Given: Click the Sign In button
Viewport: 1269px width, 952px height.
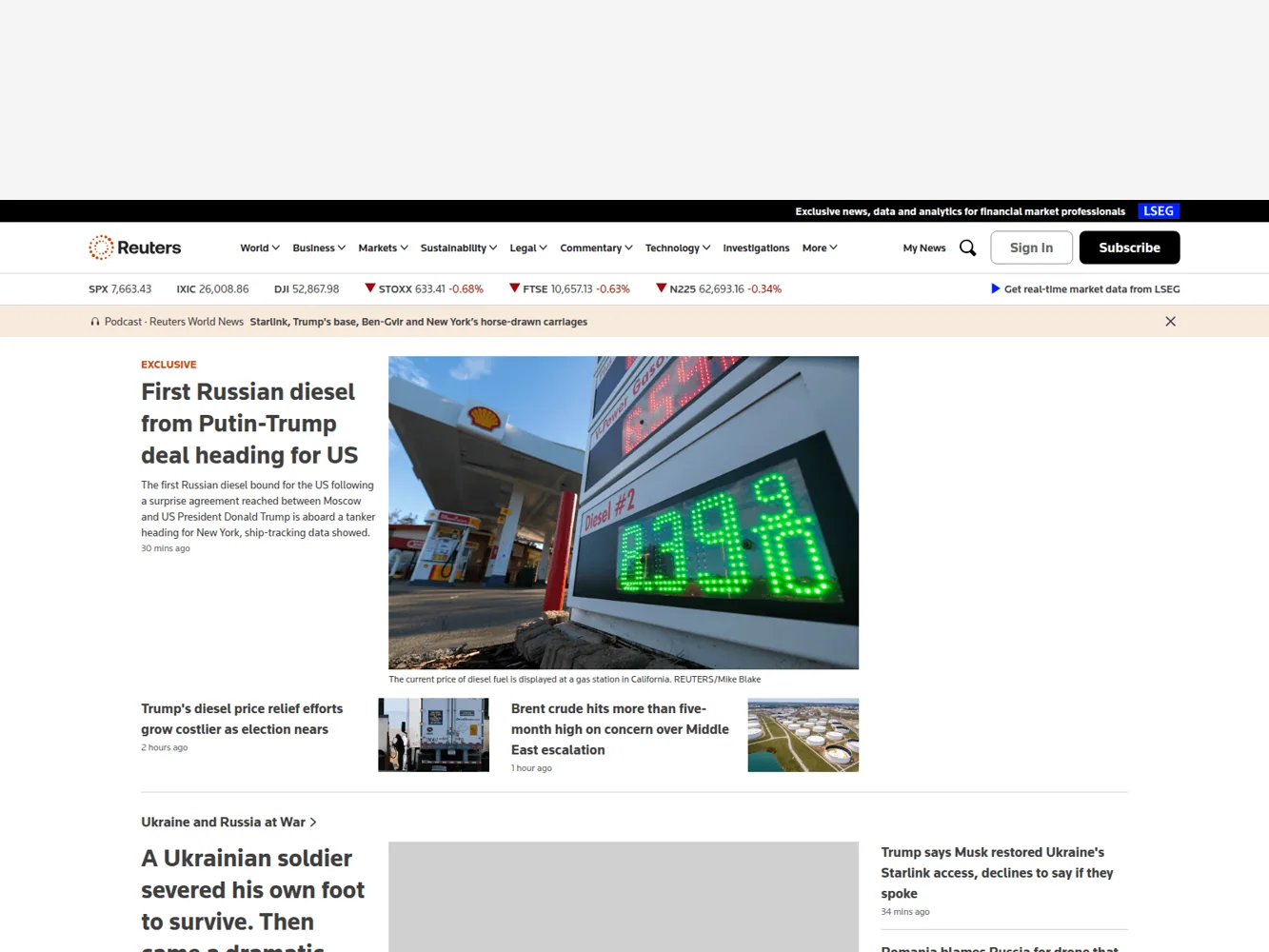Looking at the screenshot, I should tap(1031, 248).
